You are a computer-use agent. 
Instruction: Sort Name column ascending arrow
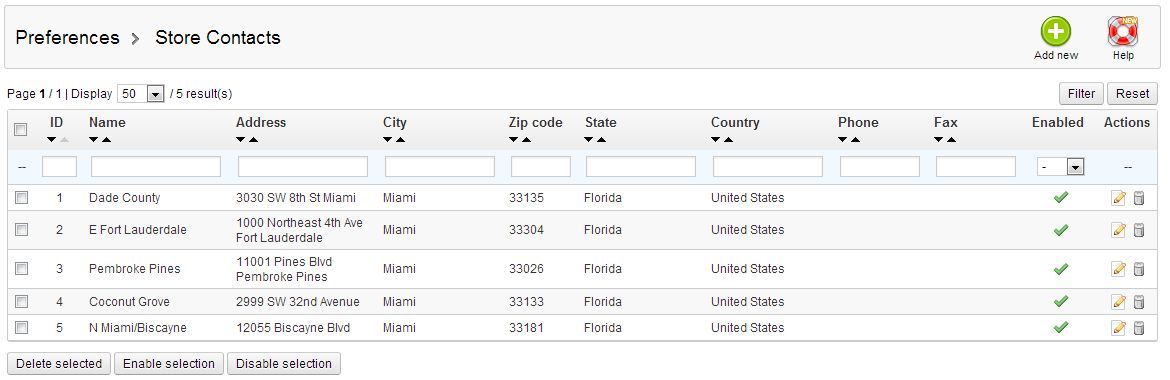(x=107, y=140)
